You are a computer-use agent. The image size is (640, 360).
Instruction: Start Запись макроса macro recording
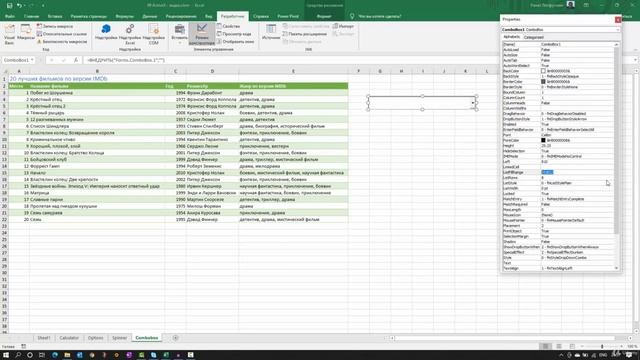[55, 26]
